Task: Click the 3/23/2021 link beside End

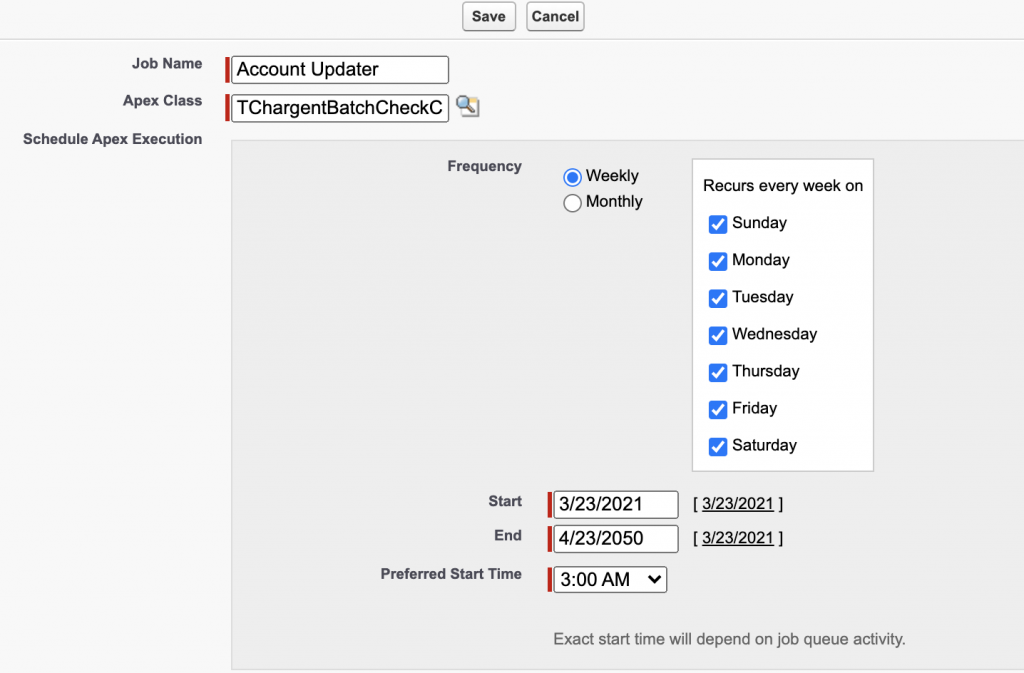Action: [738, 538]
